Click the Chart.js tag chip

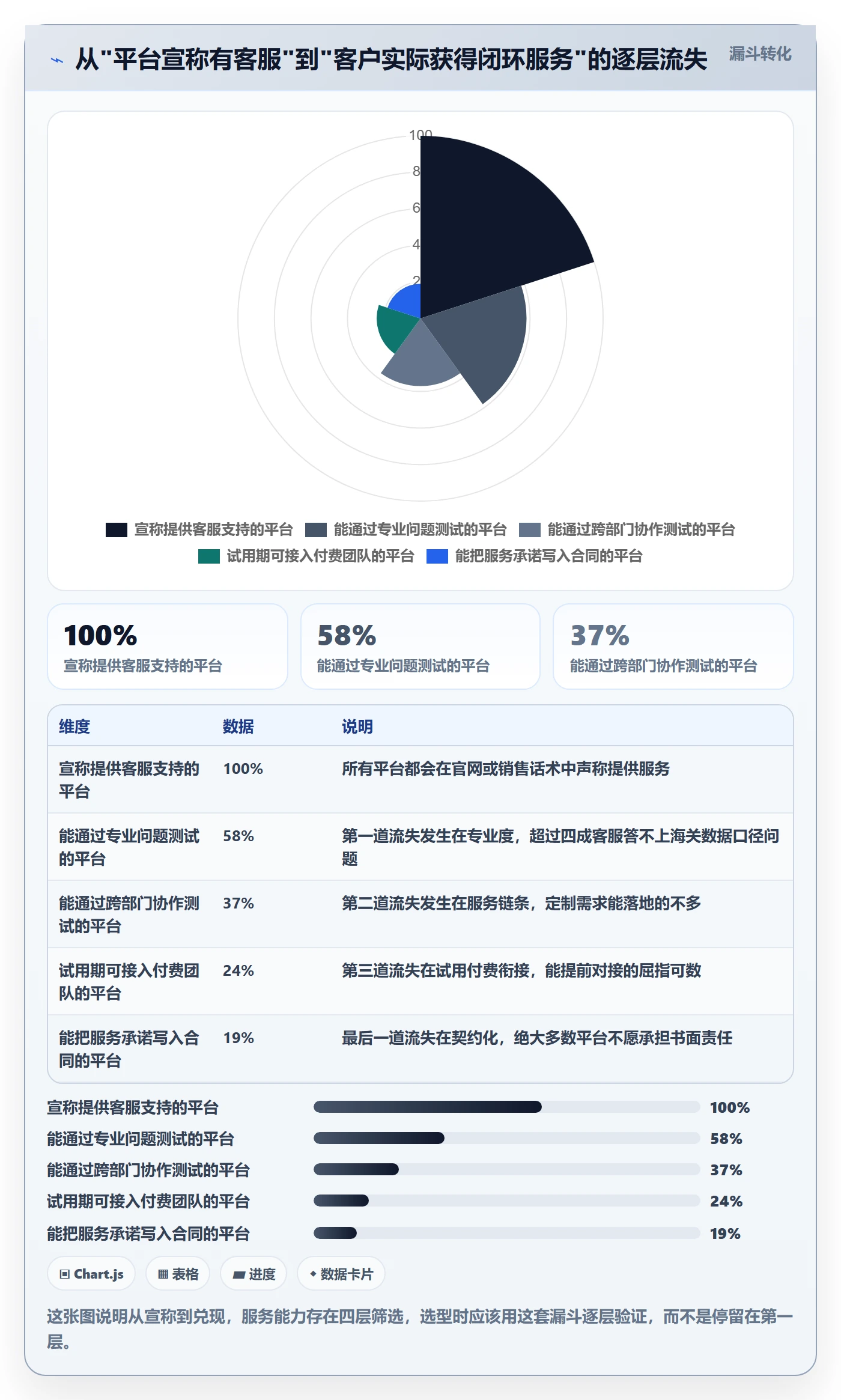pos(91,1274)
